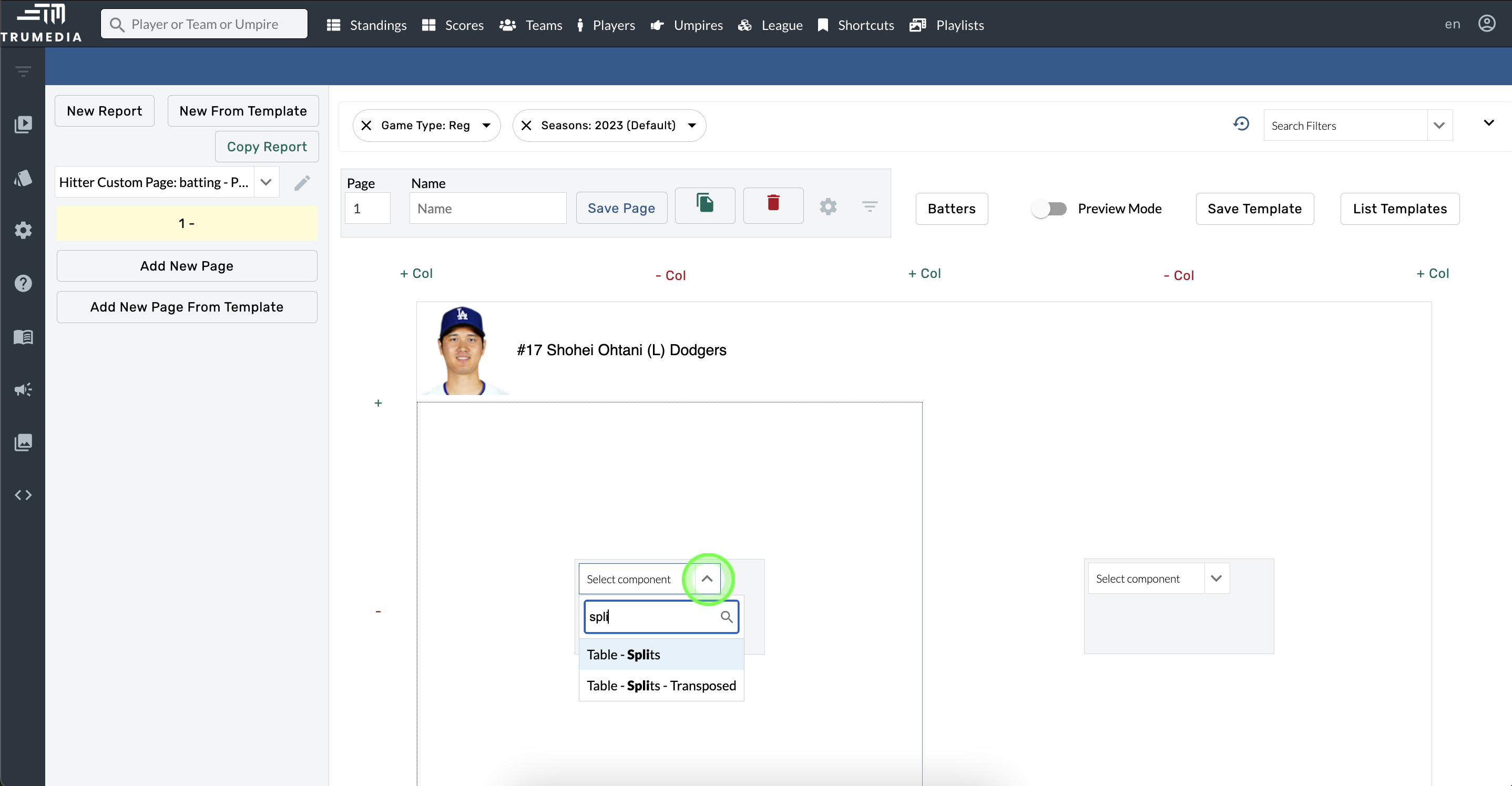This screenshot has width=1512, height=786.
Task: Open sidebar code brackets icon
Action: click(23, 495)
